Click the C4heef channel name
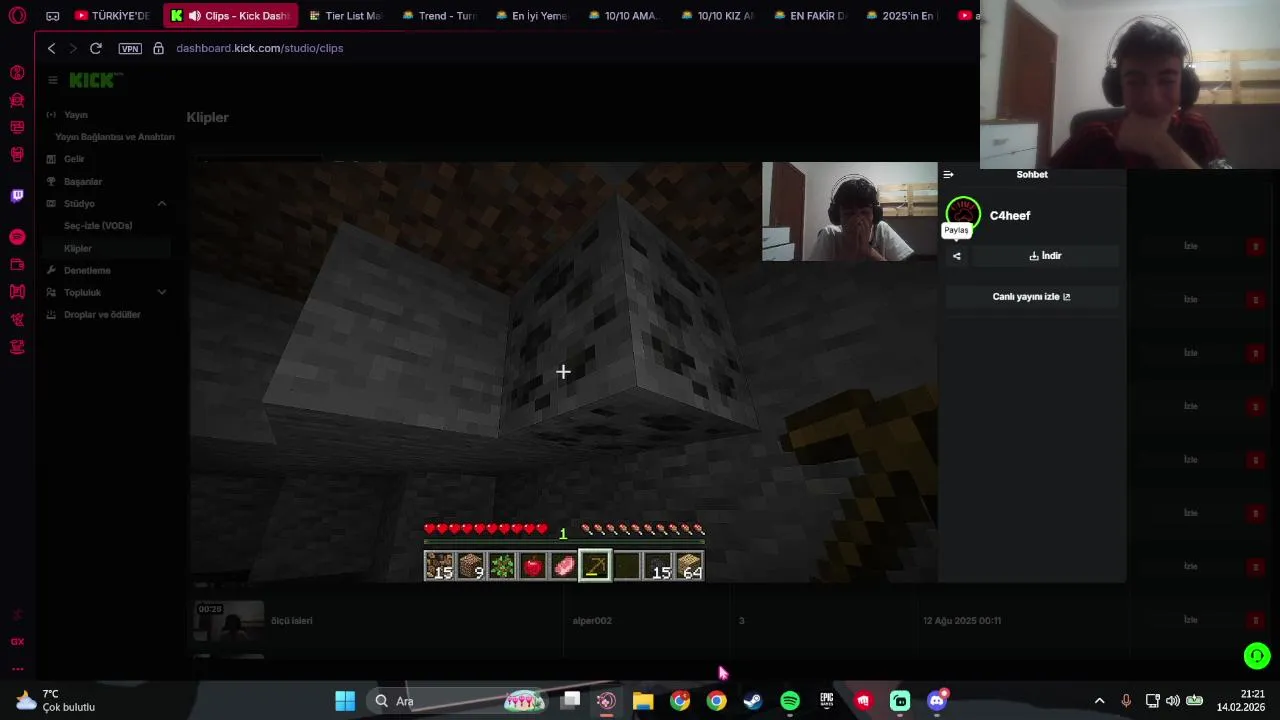The width and height of the screenshot is (1280, 720). click(x=1010, y=216)
